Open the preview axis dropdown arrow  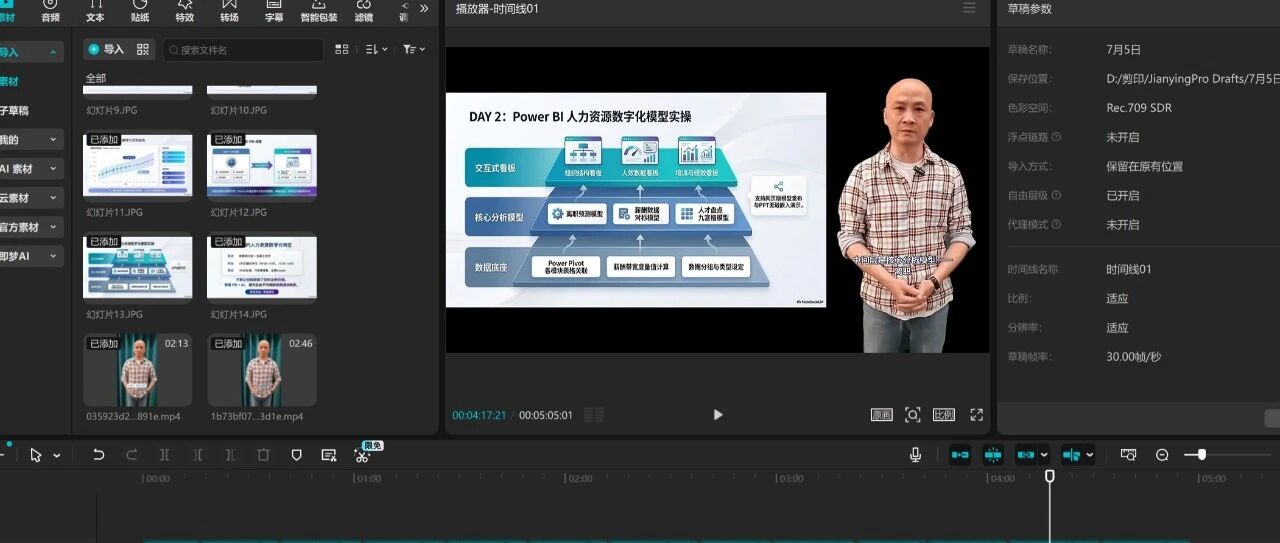[x=1089, y=455]
